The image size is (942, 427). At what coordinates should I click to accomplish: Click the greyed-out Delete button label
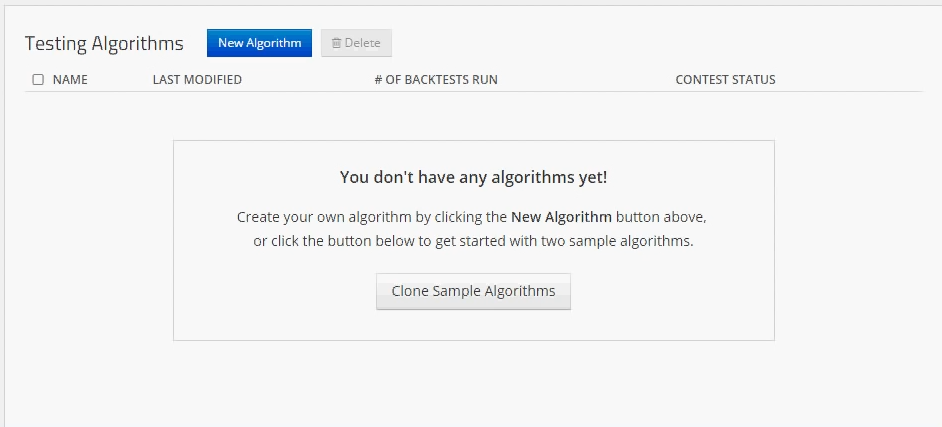pyautogui.click(x=362, y=43)
